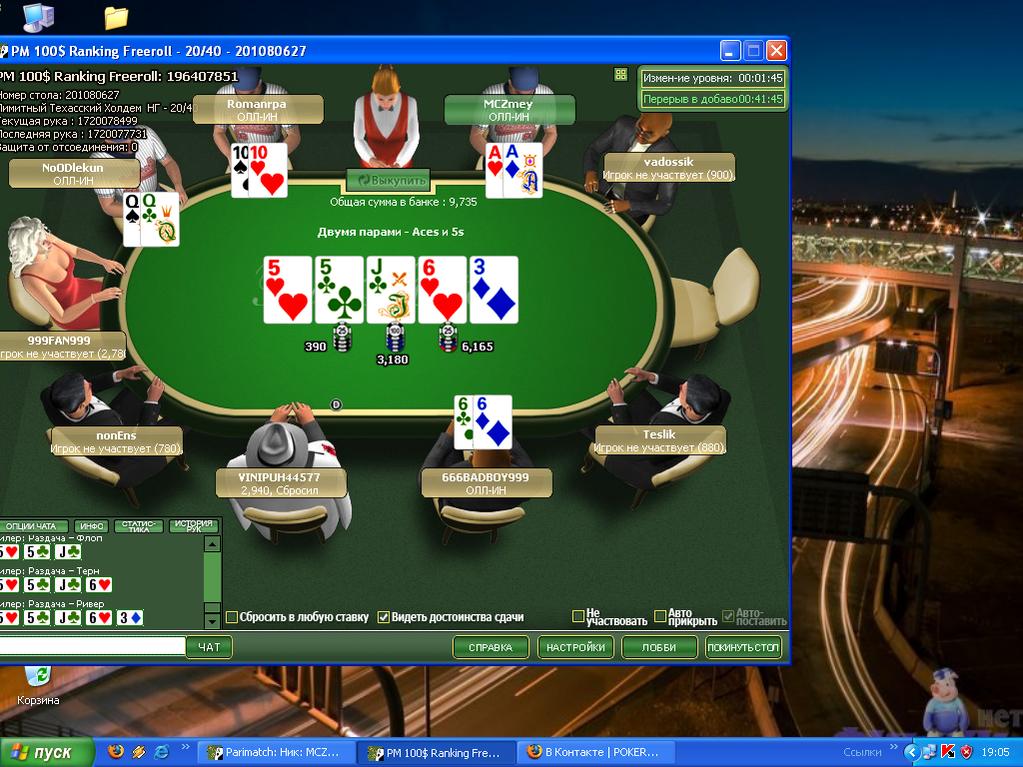Image resolution: width=1023 pixels, height=767 pixels.
Task: Click the 'Выкупить' rebuy button
Action: (389, 181)
